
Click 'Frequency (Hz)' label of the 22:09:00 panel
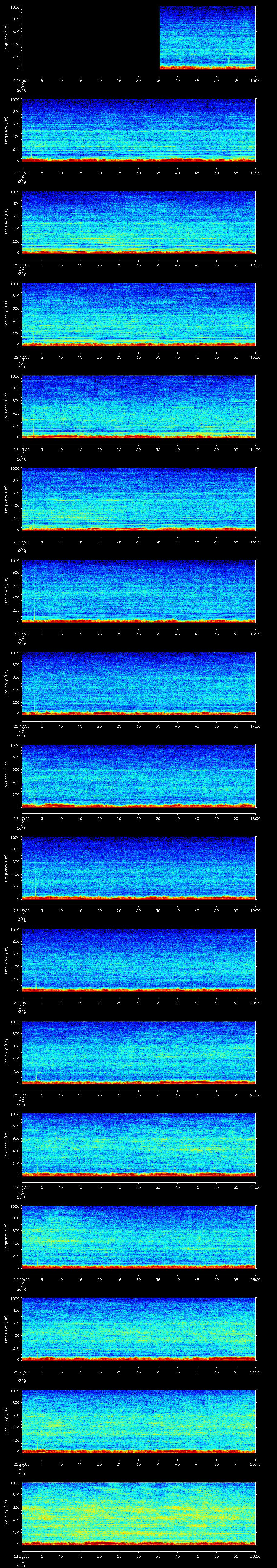[6, 38]
